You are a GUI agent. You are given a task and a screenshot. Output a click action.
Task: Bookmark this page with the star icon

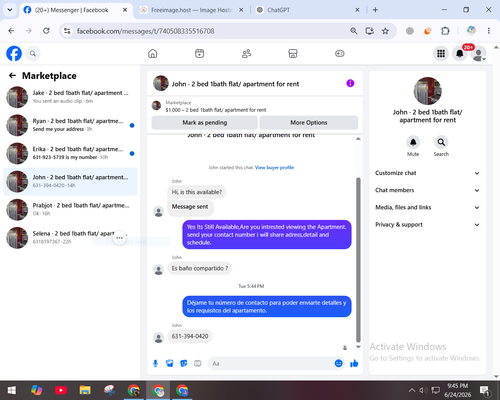tap(385, 31)
